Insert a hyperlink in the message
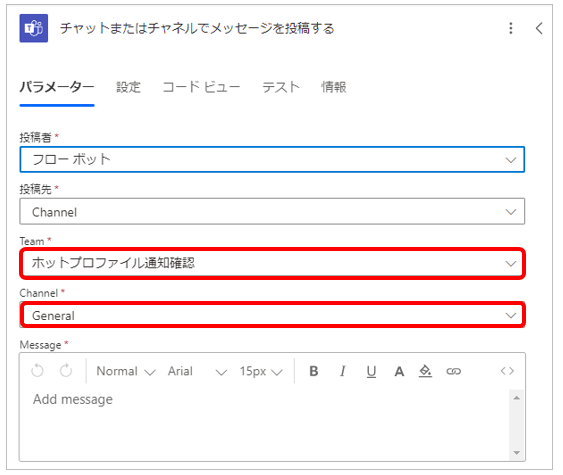This screenshot has width=563, height=475. click(x=453, y=371)
